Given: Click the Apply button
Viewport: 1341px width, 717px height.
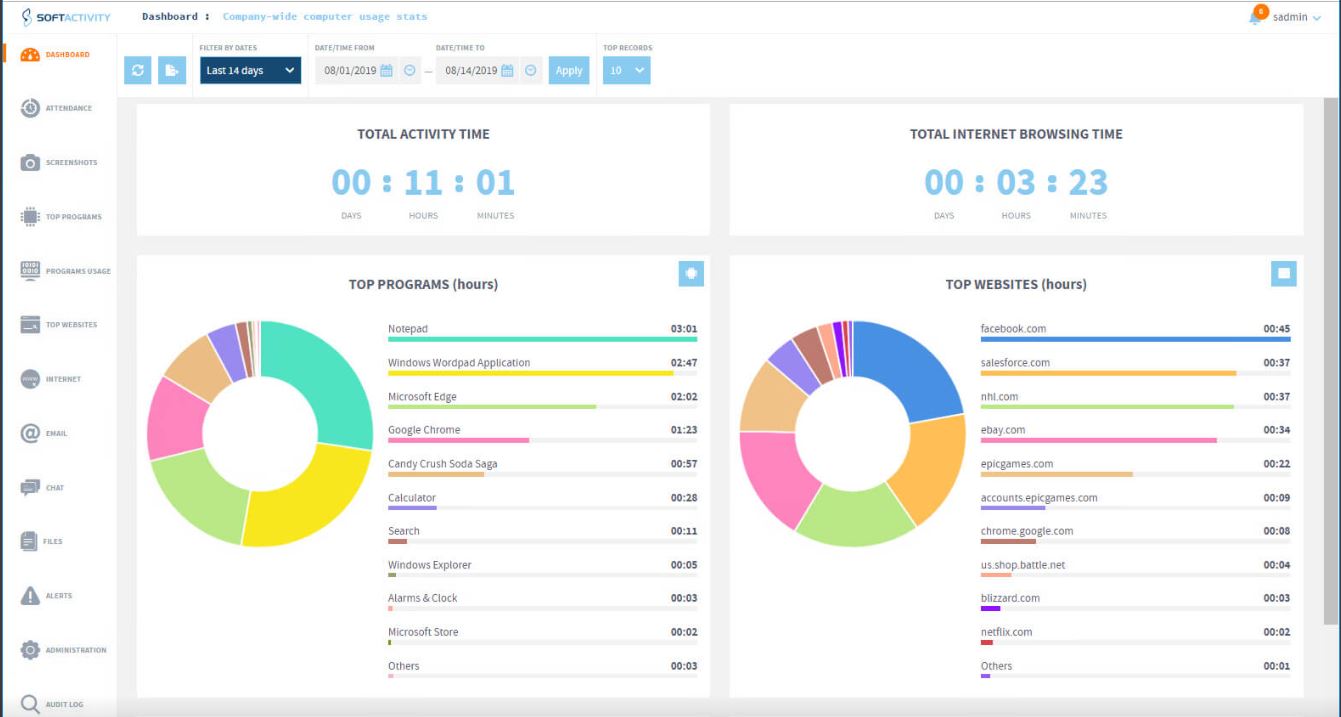Looking at the screenshot, I should tap(569, 70).
